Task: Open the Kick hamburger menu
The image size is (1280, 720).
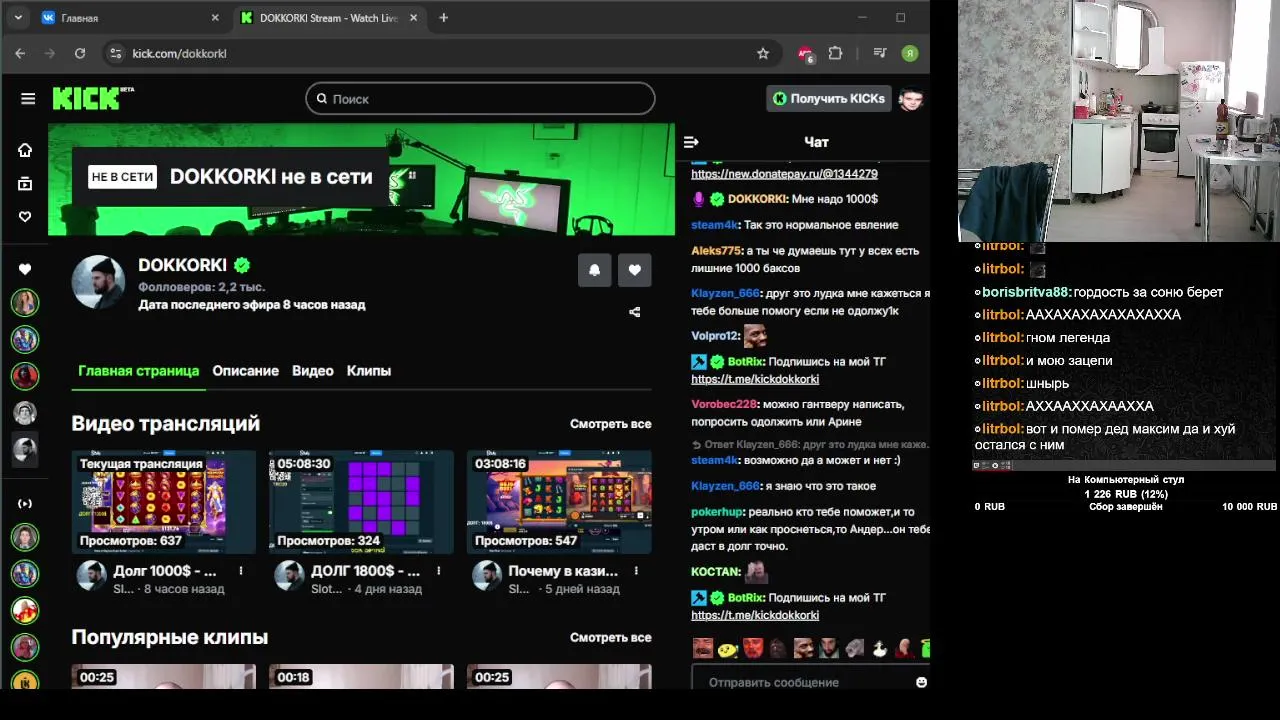Action: 28,99
